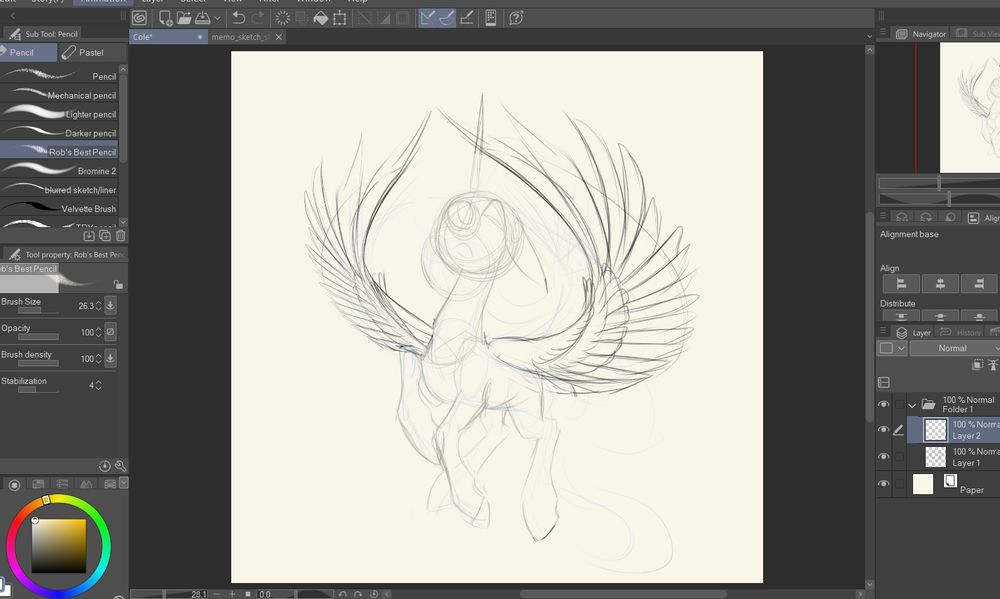Hide Layer 1 with eye icon
This screenshot has height=599, width=1000.
tap(883, 457)
